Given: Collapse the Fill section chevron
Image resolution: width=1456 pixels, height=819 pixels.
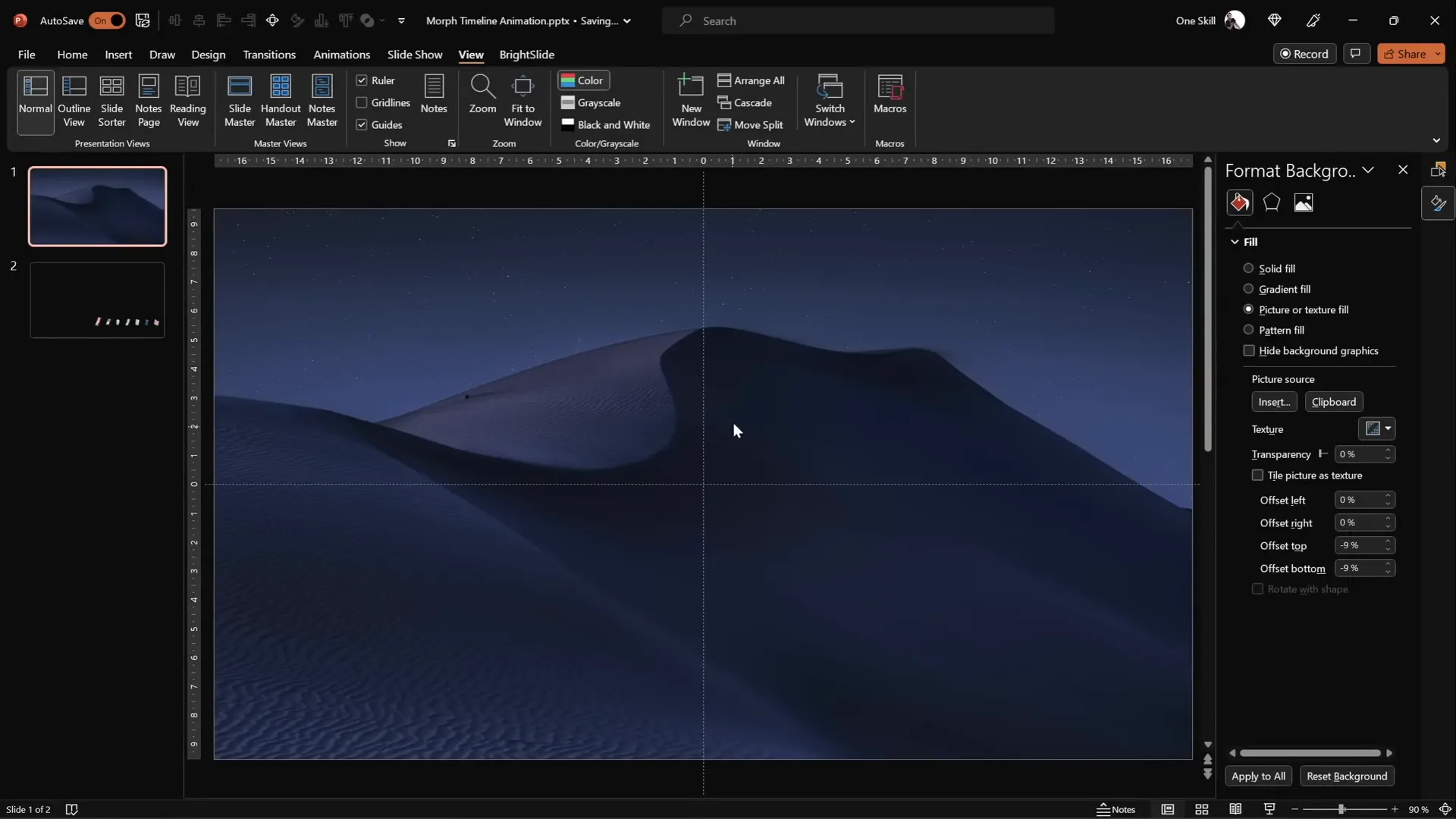Looking at the screenshot, I should pyautogui.click(x=1234, y=241).
